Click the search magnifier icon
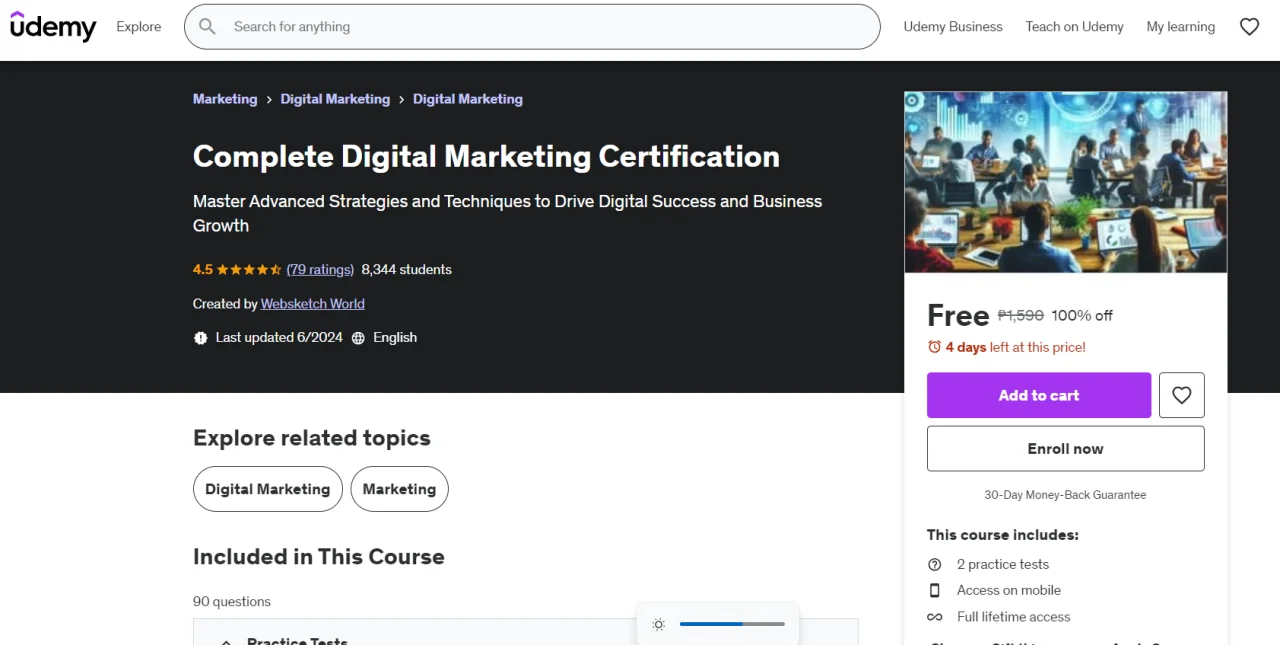1280x645 pixels. click(x=207, y=27)
